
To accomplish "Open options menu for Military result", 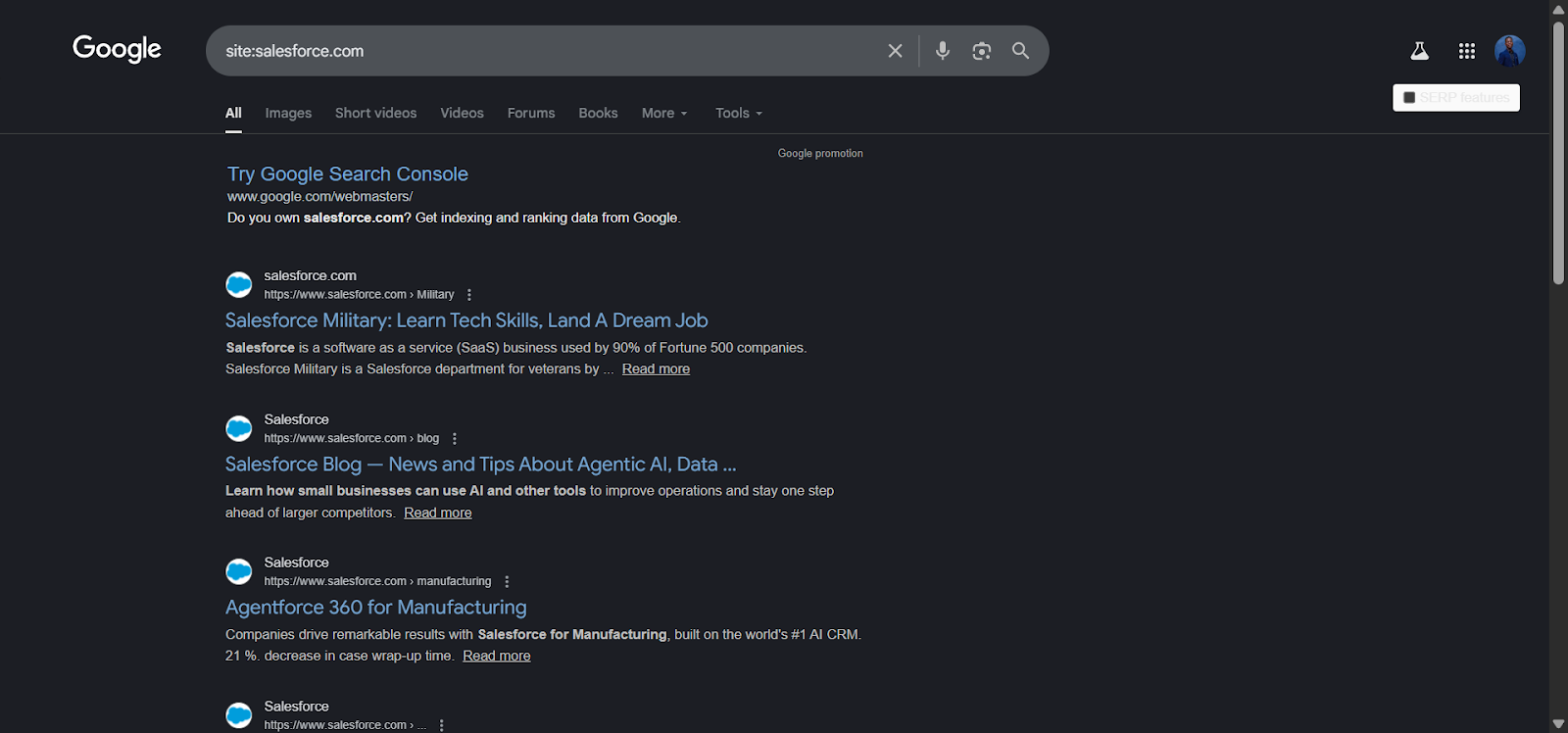I will [469, 295].
